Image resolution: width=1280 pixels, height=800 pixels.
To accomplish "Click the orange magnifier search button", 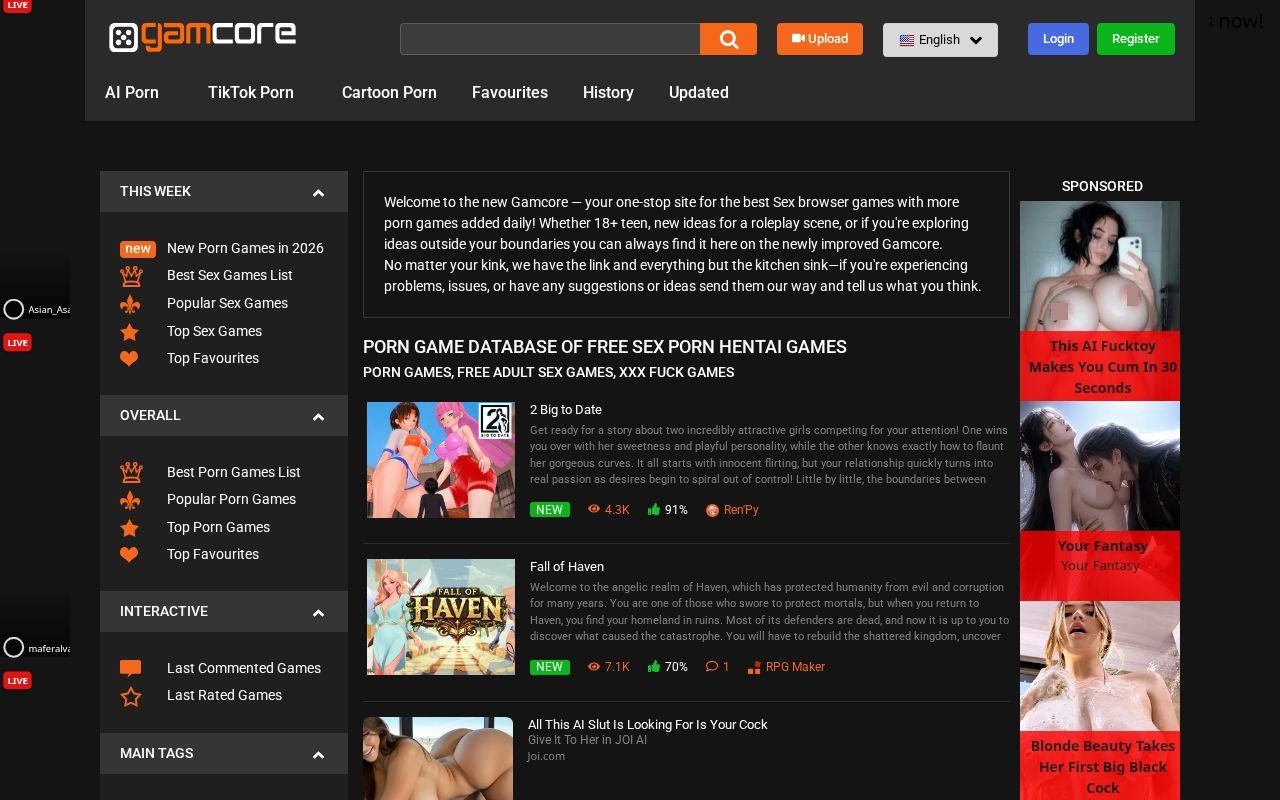I will (x=728, y=39).
